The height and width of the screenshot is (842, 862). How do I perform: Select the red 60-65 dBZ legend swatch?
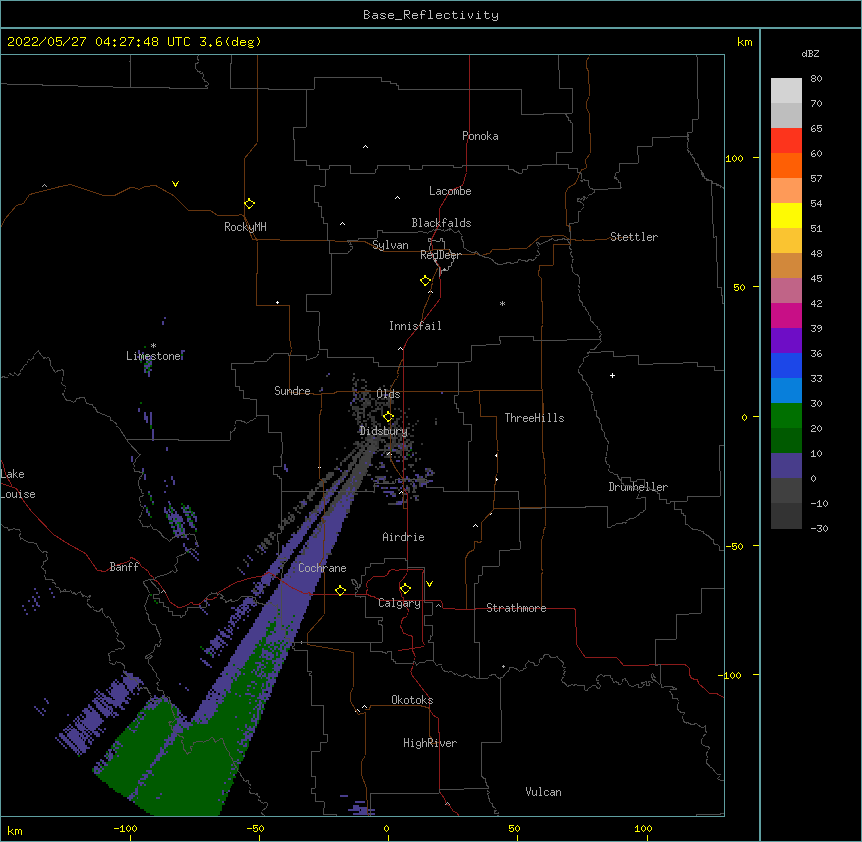tap(786, 140)
